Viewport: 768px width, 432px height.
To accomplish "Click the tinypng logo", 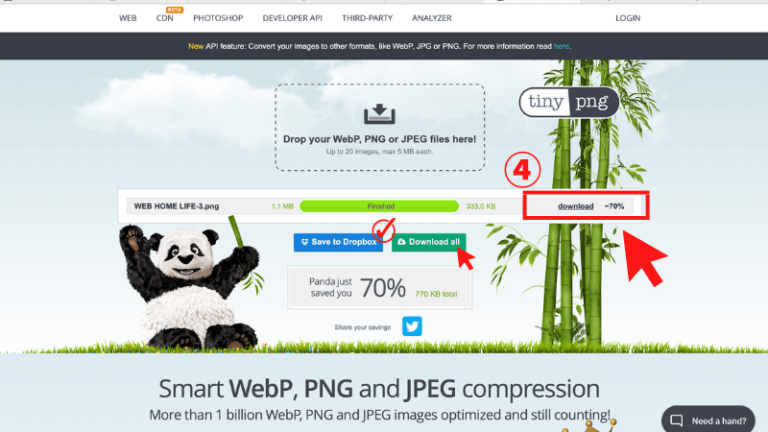I will click(569, 102).
